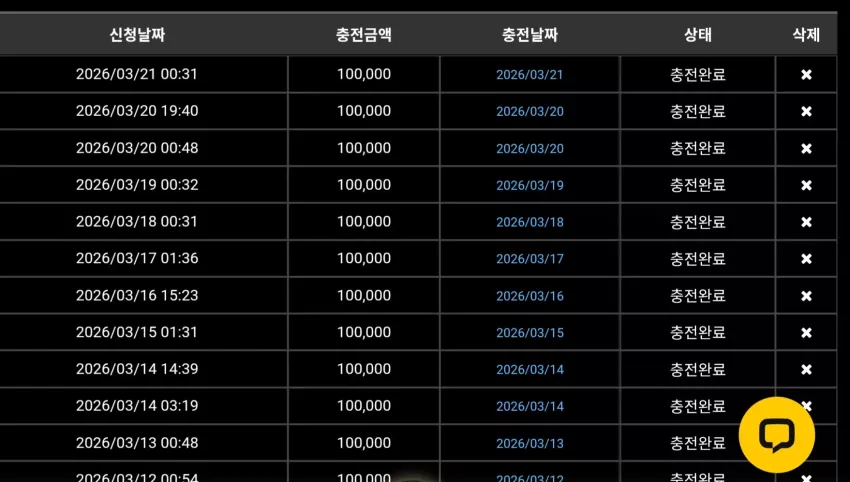Image resolution: width=850 pixels, height=482 pixels.
Task: Open the 2026/03/15 charge date link
Action: tap(530, 333)
